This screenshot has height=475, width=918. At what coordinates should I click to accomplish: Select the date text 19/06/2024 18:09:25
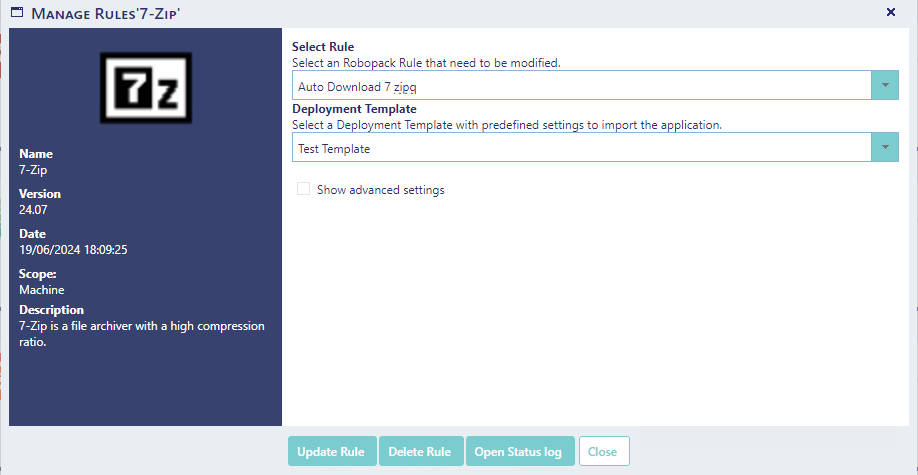tap(73, 250)
